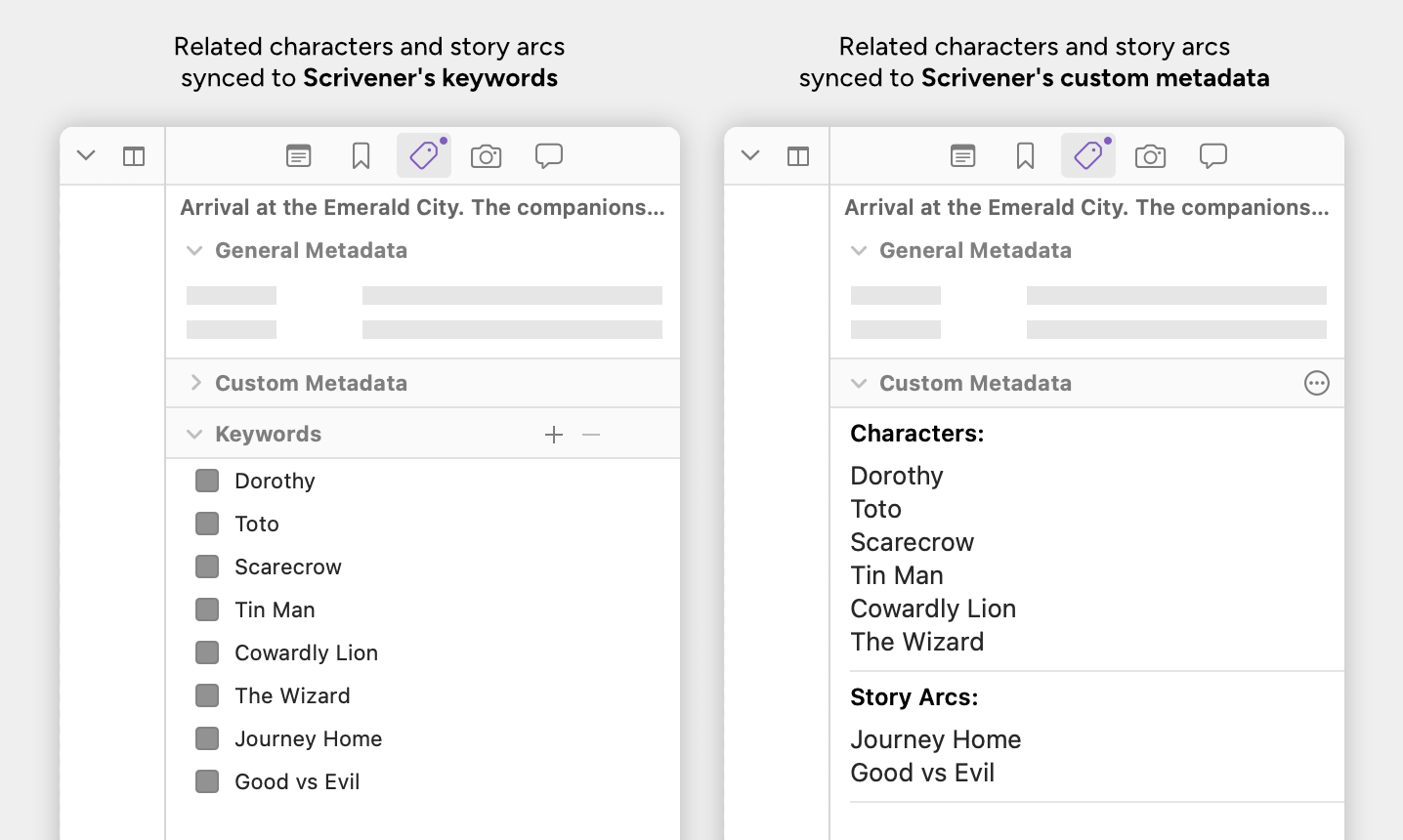
Task: Click the synopsis text in right window
Action: pos(1087,208)
